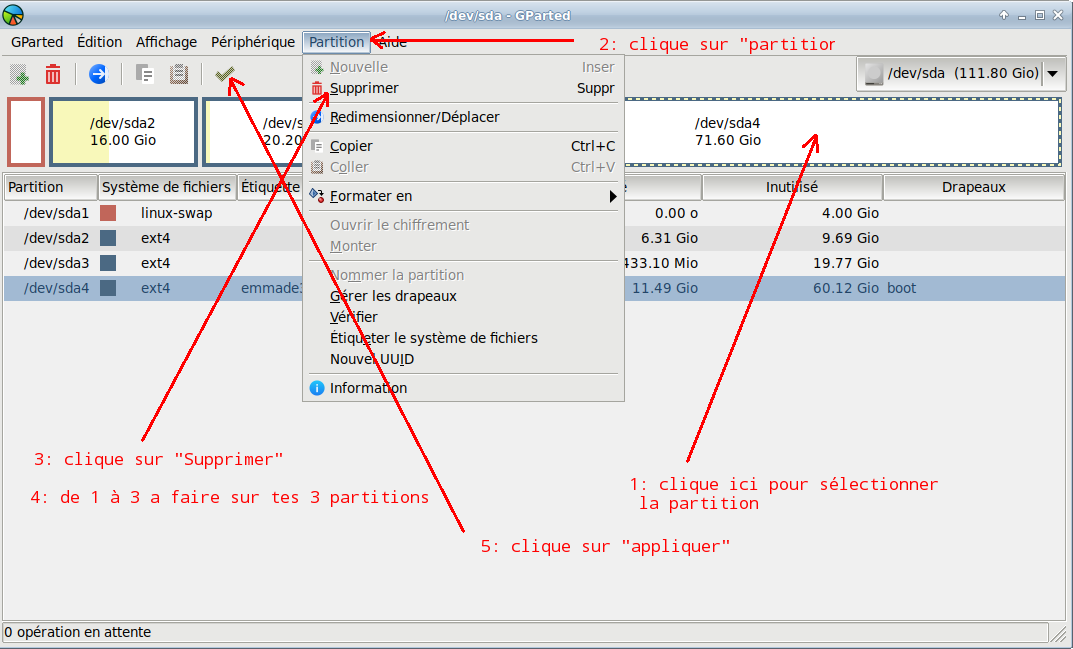Click the Copy partition toolbar icon
Screen dimensions: 1073x649
click(x=145, y=74)
